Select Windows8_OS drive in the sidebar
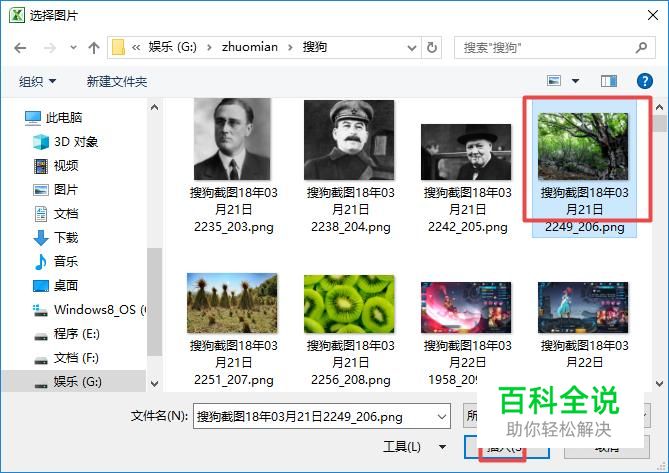Viewport: 669px width, 473px height. click(89, 310)
